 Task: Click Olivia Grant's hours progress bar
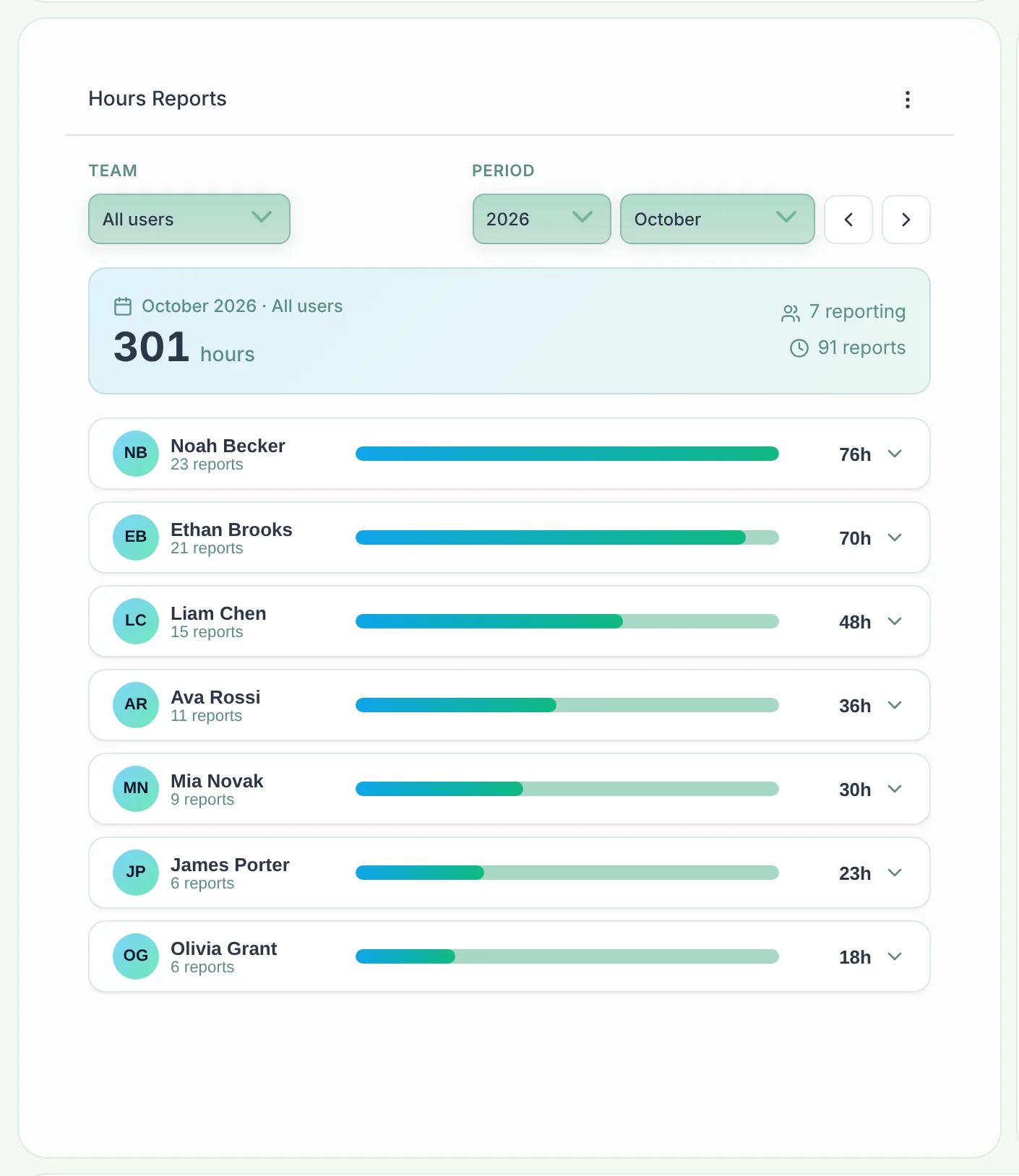click(567, 956)
